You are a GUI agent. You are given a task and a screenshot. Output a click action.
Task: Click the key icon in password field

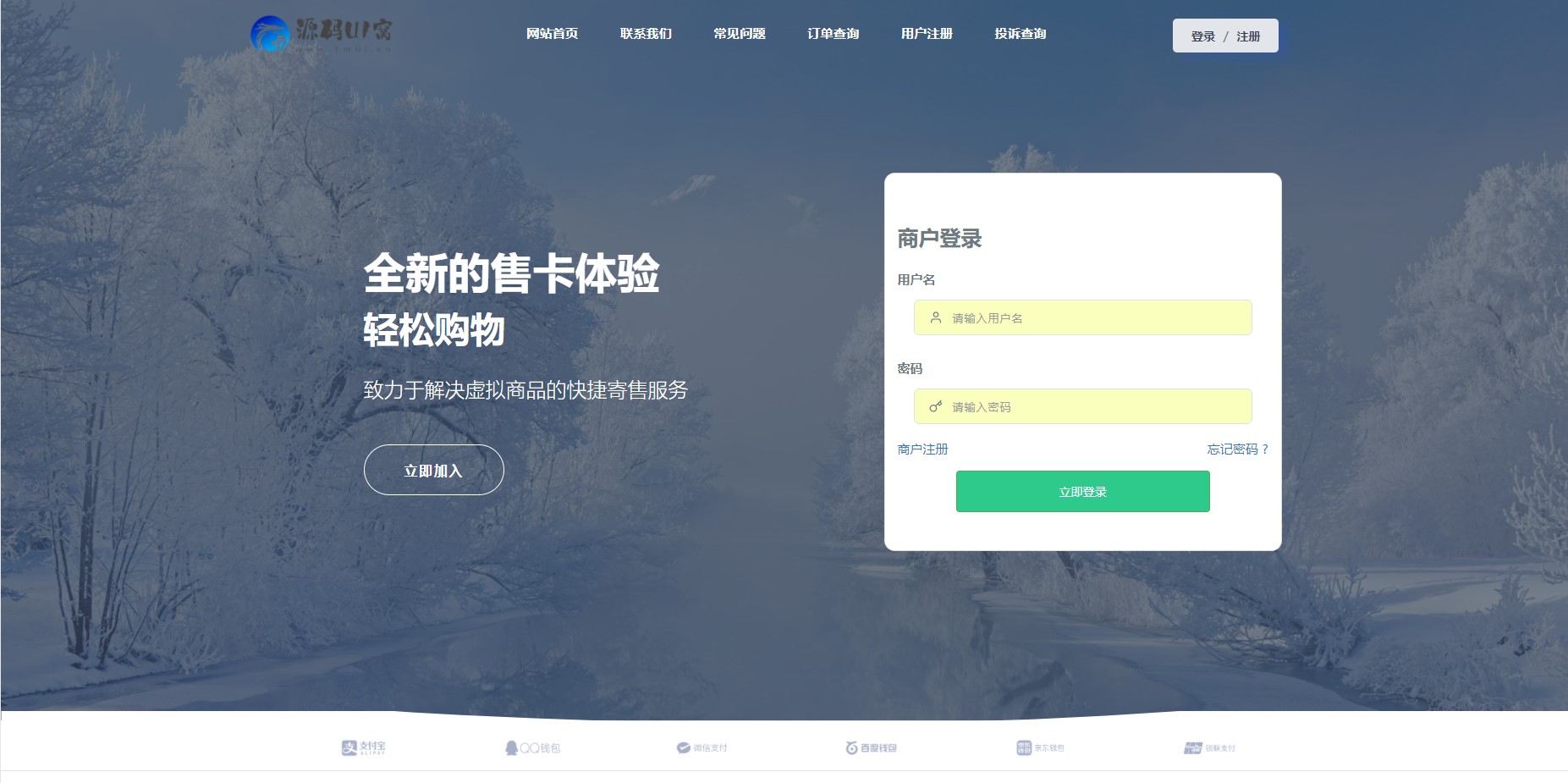point(936,406)
